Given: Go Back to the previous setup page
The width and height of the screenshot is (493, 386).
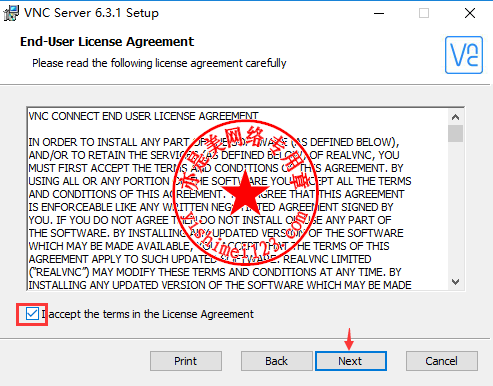Looking at the screenshot, I should coord(276,361).
